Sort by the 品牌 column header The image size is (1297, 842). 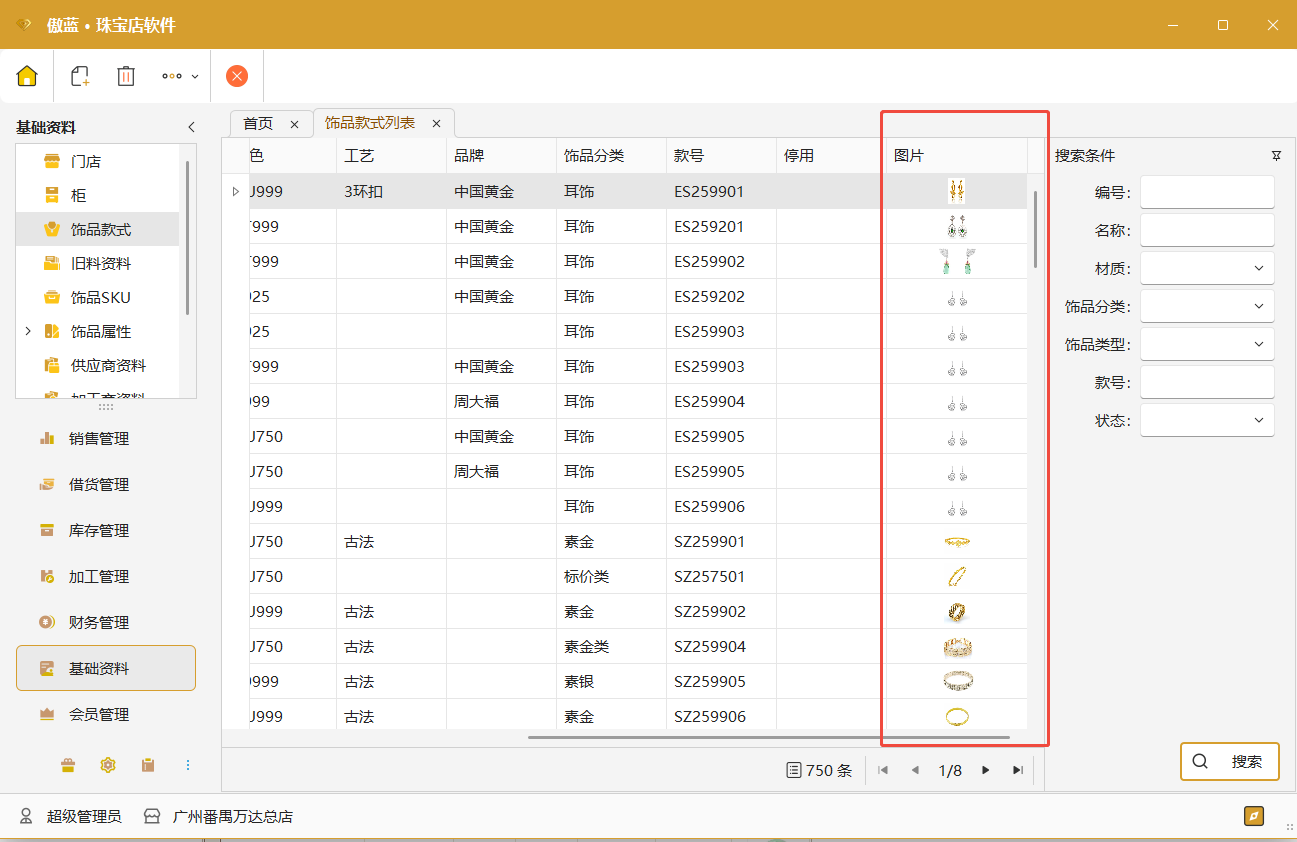(501, 156)
